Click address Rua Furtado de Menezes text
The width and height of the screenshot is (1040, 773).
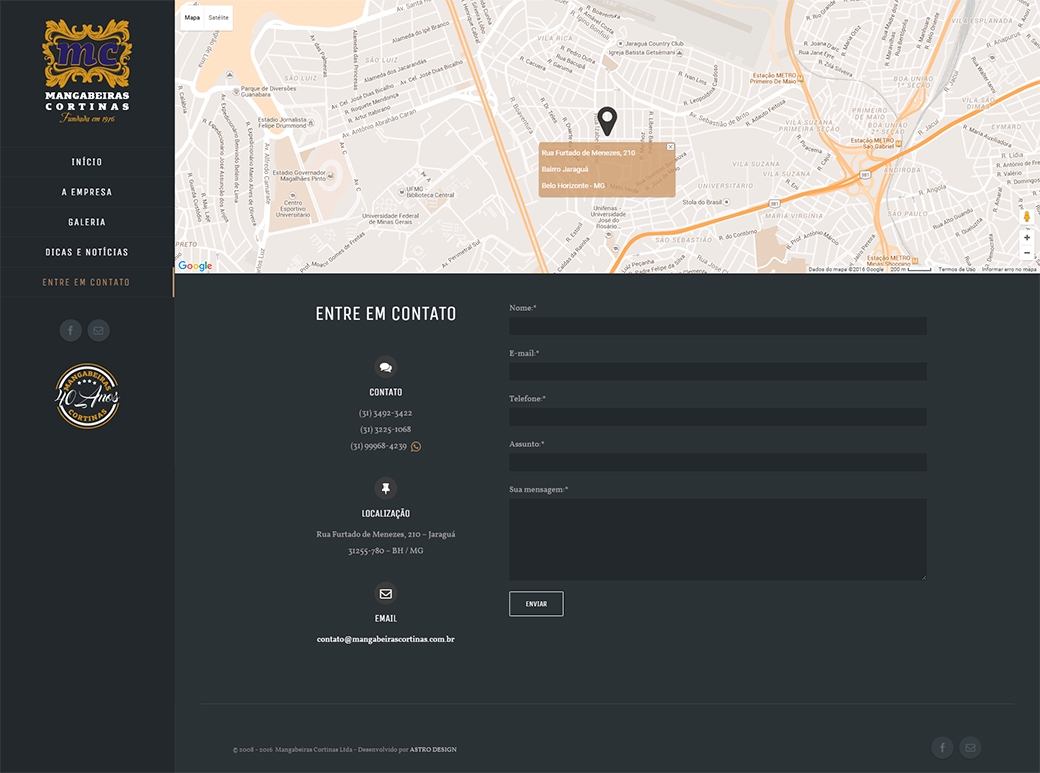point(385,534)
